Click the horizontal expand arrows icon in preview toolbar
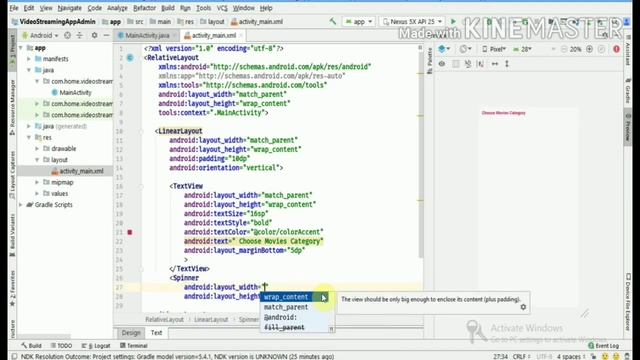The width and height of the screenshot is (640, 360). point(495,64)
